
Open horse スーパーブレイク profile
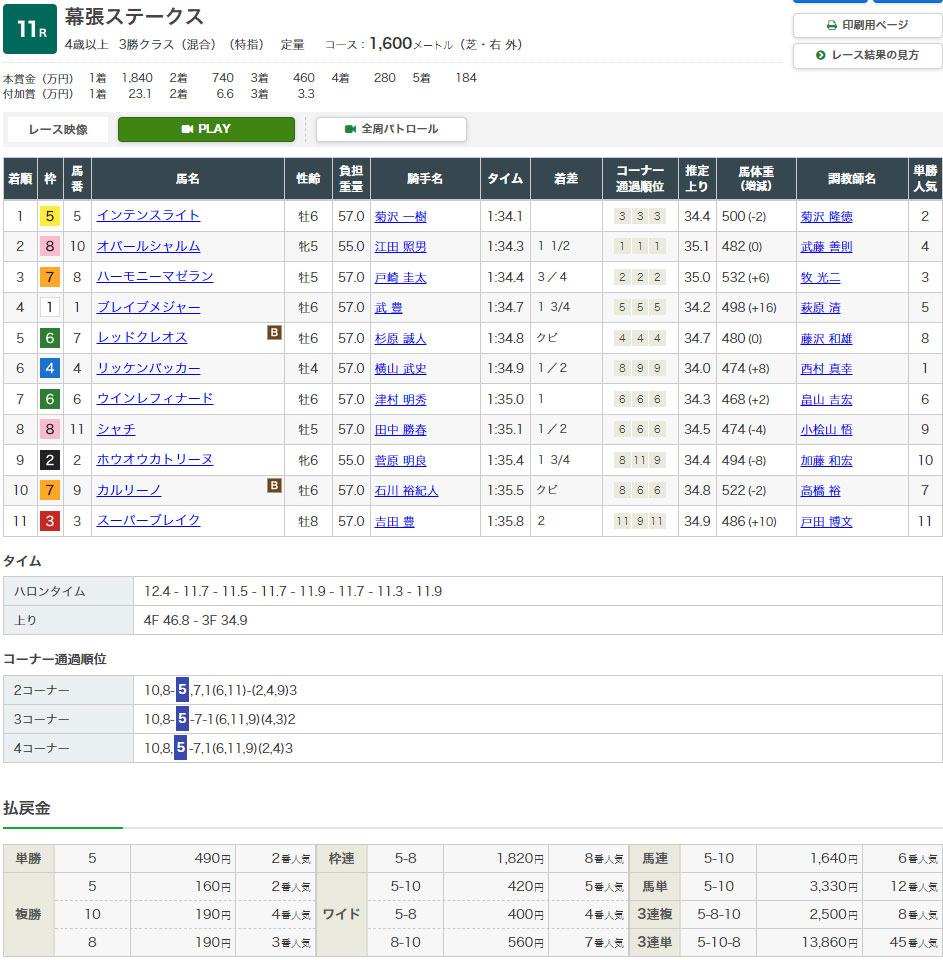tap(148, 520)
